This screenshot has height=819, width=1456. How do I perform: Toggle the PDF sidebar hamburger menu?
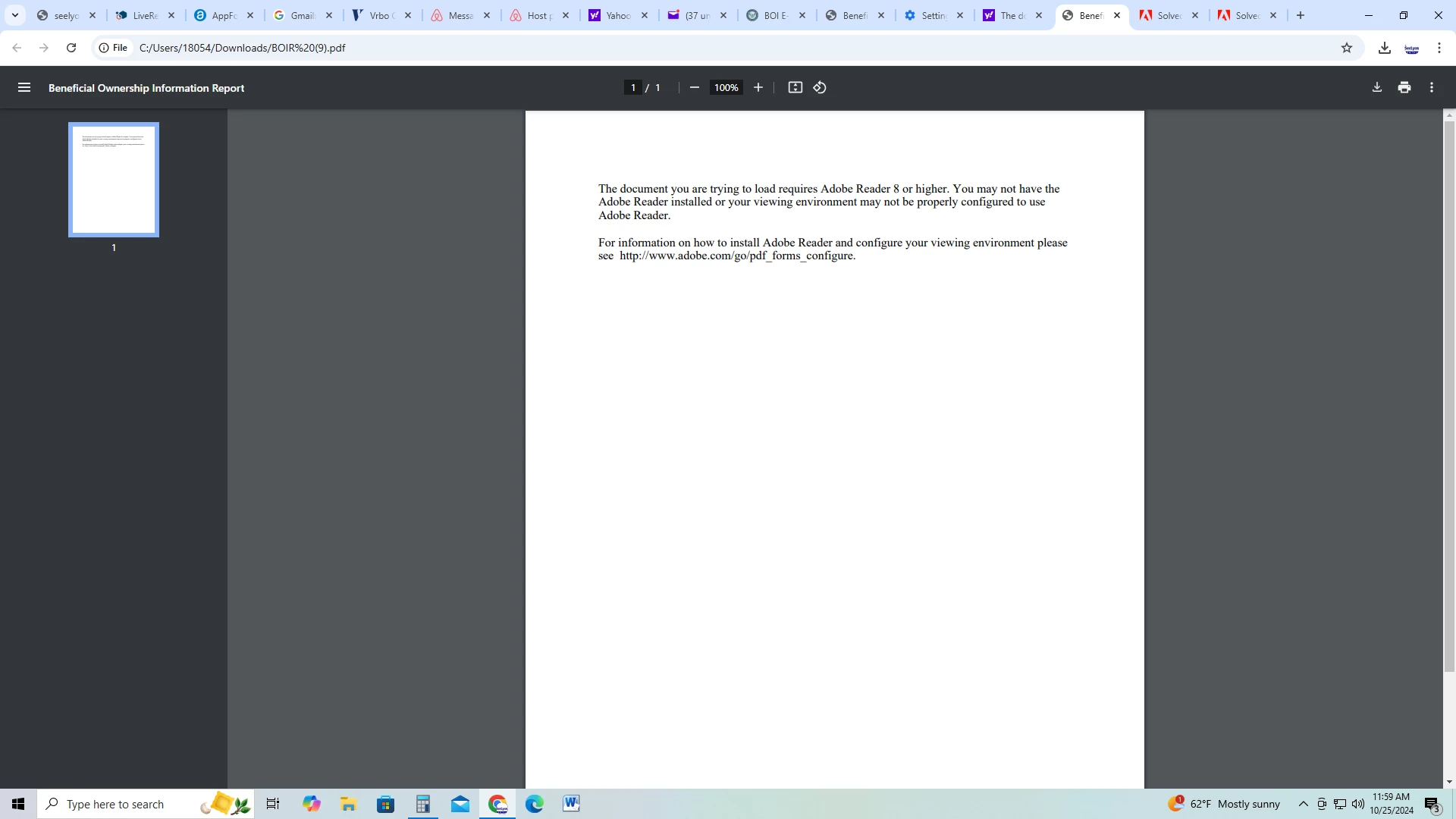click(24, 88)
